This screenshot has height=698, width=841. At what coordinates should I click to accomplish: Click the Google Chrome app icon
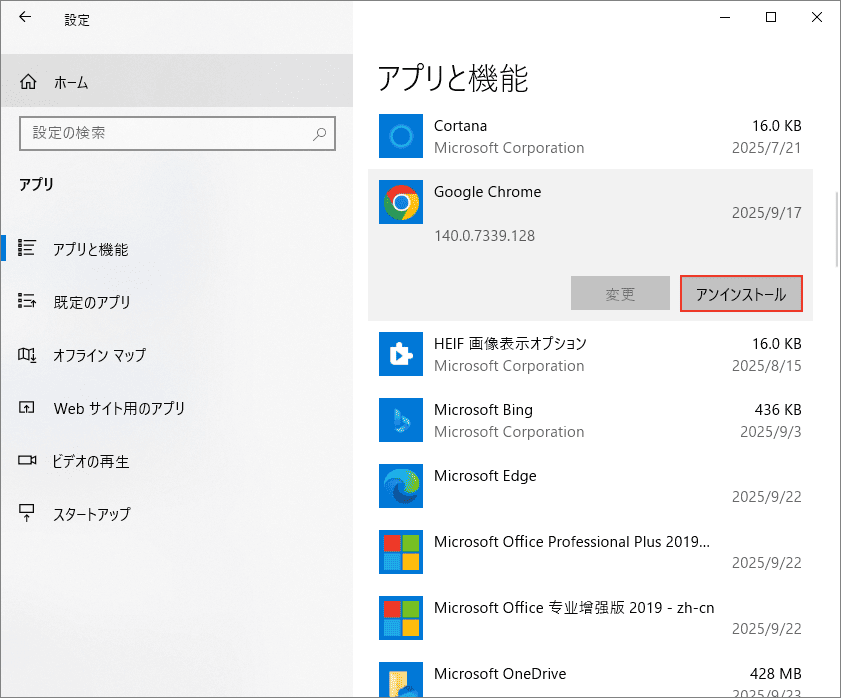[401, 203]
